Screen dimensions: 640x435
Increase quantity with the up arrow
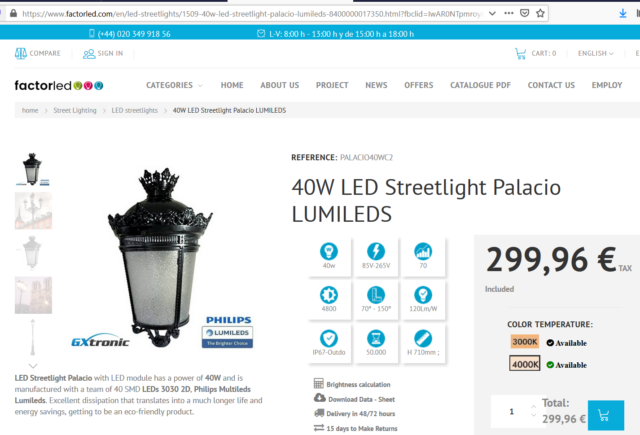(533, 406)
